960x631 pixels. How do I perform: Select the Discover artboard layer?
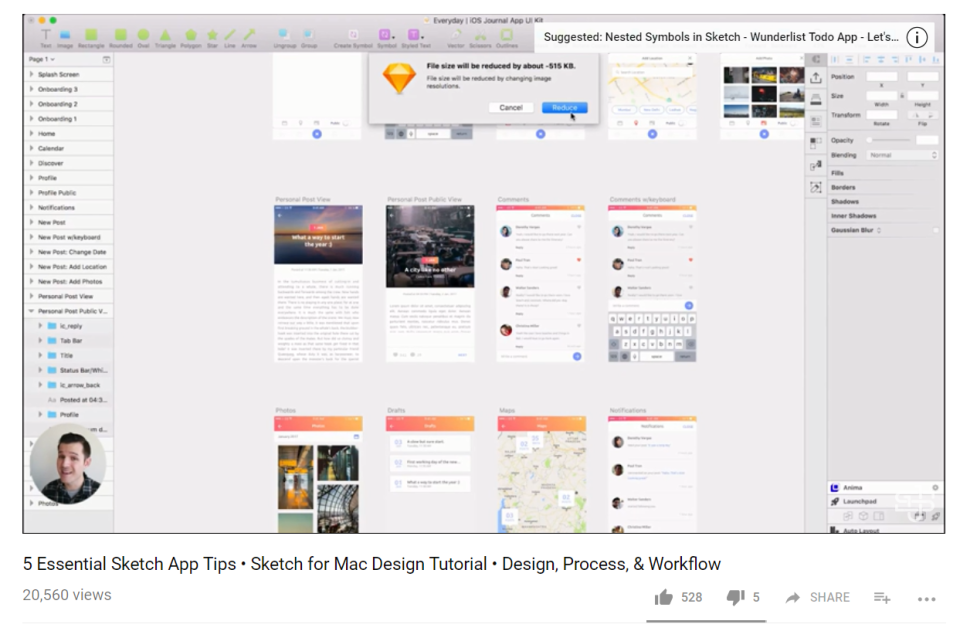[x=69, y=163]
